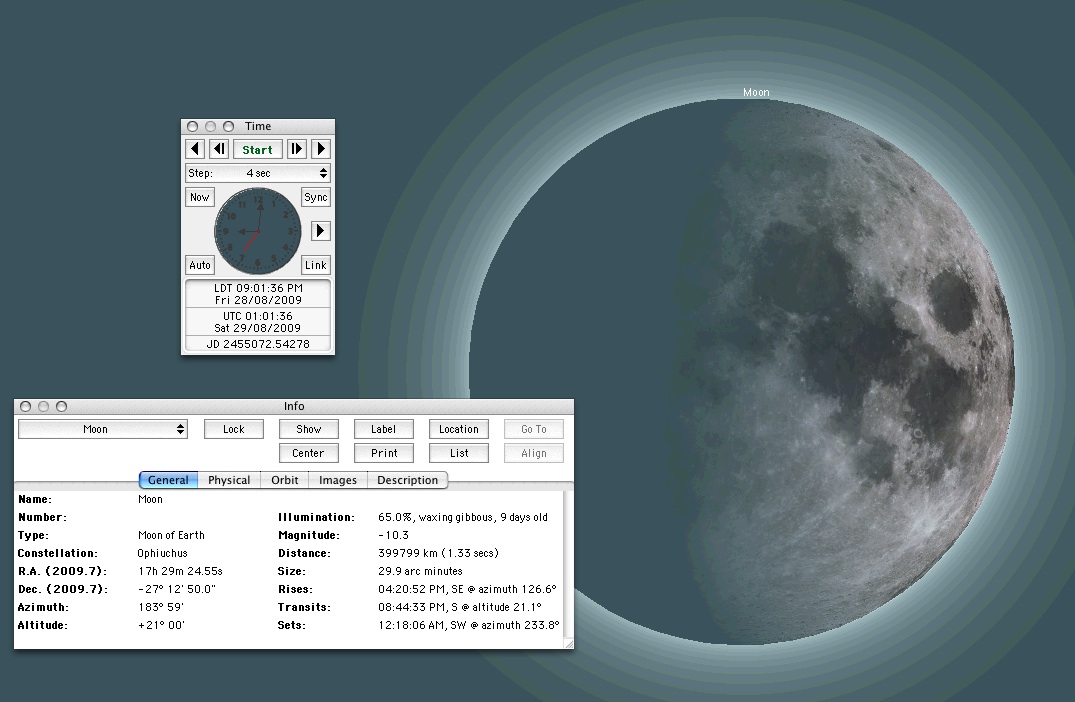
Task: Set time to Now
Action: [200, 197]
